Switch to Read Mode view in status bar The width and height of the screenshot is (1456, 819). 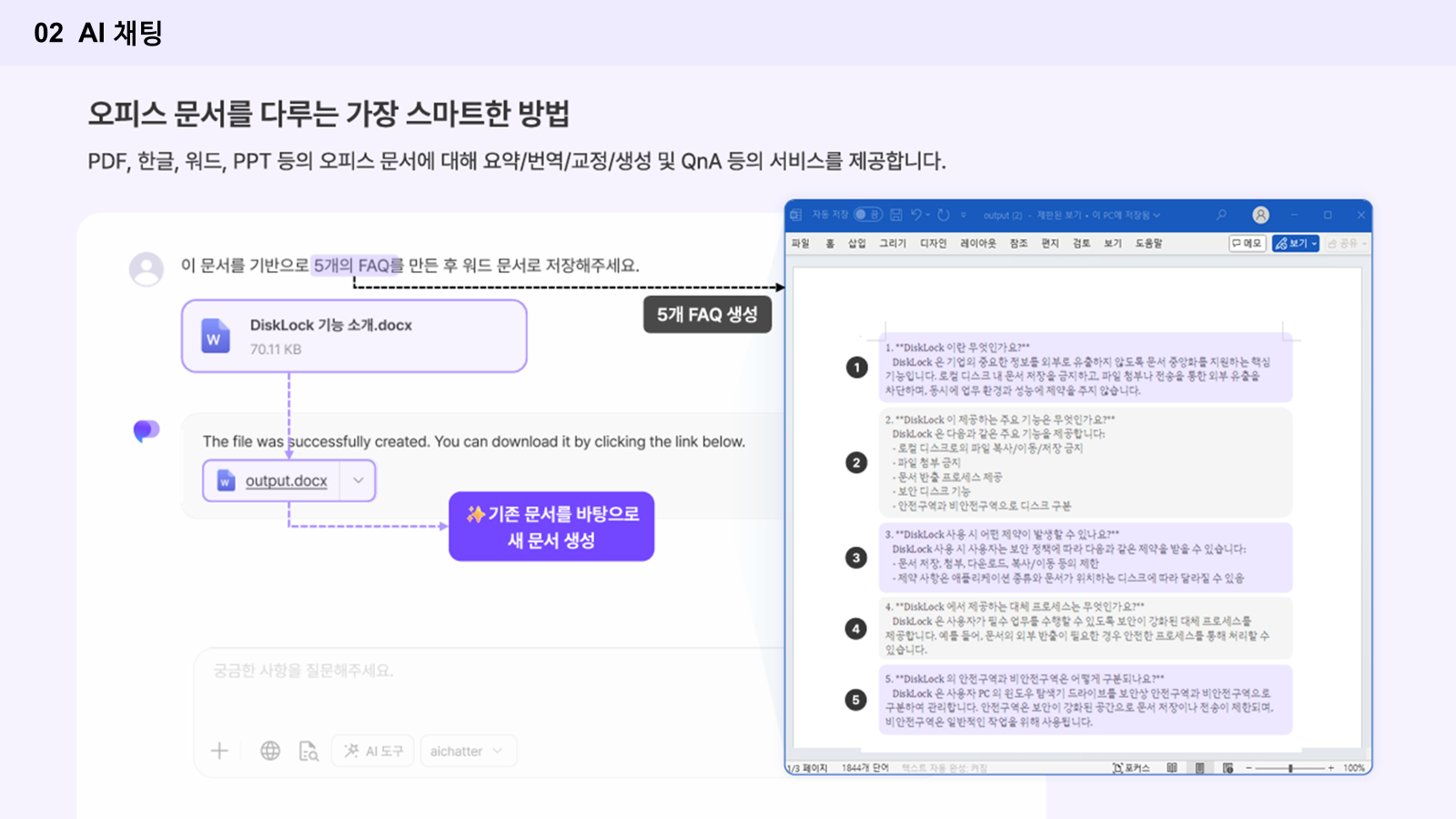(x=1172, y=768)
